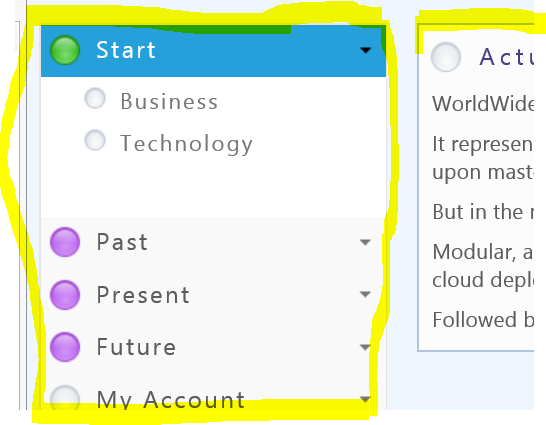Click the purple circle beside Past

(65, 242)
